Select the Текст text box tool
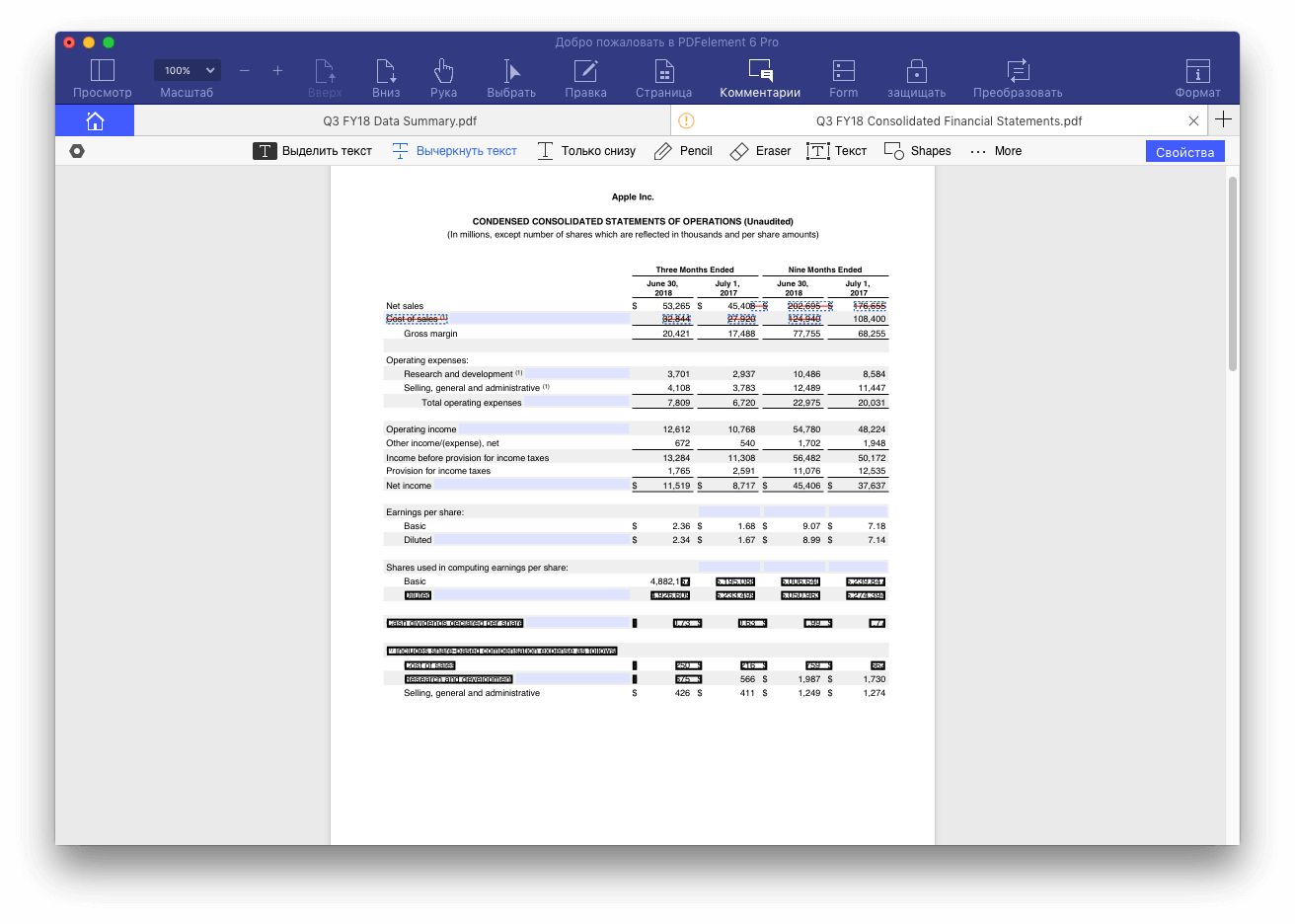 (837, 151)
